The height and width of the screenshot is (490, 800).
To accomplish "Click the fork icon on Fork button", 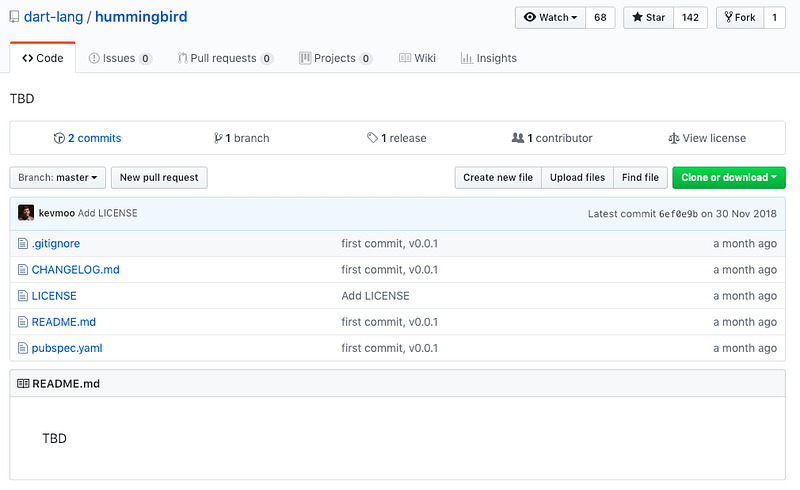I will pyautogui.click(x=729, y=17).
